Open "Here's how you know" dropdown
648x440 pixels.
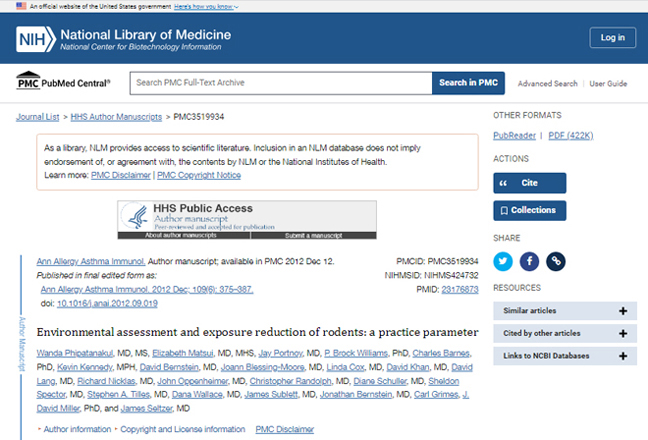coord(206,7)
